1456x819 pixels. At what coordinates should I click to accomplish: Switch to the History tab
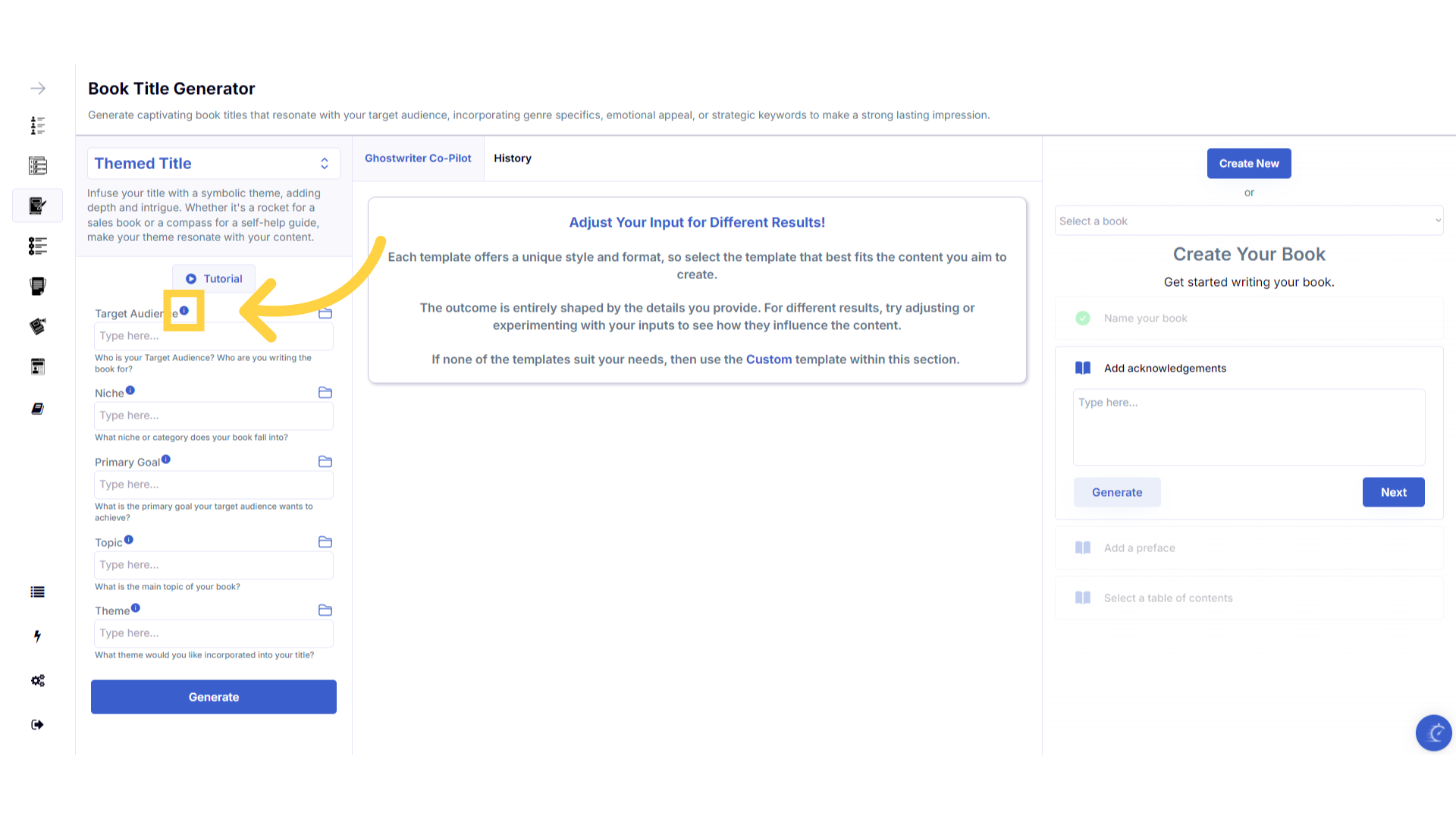513,158
